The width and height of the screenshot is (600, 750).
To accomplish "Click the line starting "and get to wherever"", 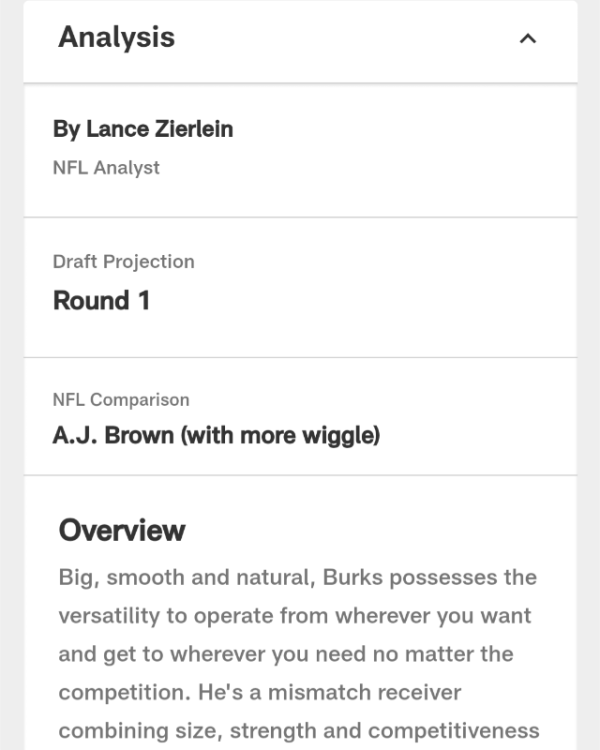I will (285, 654).
